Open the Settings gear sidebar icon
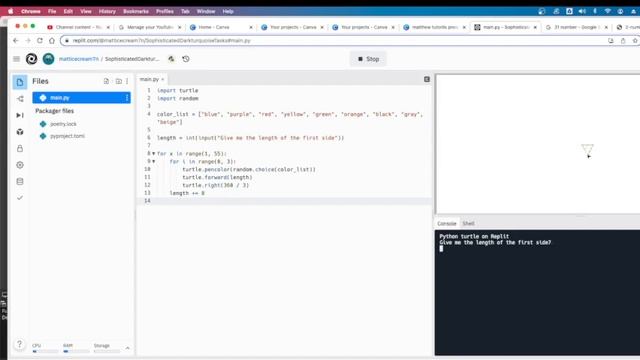This screenshot has height=360, width=640. [20, 165]
